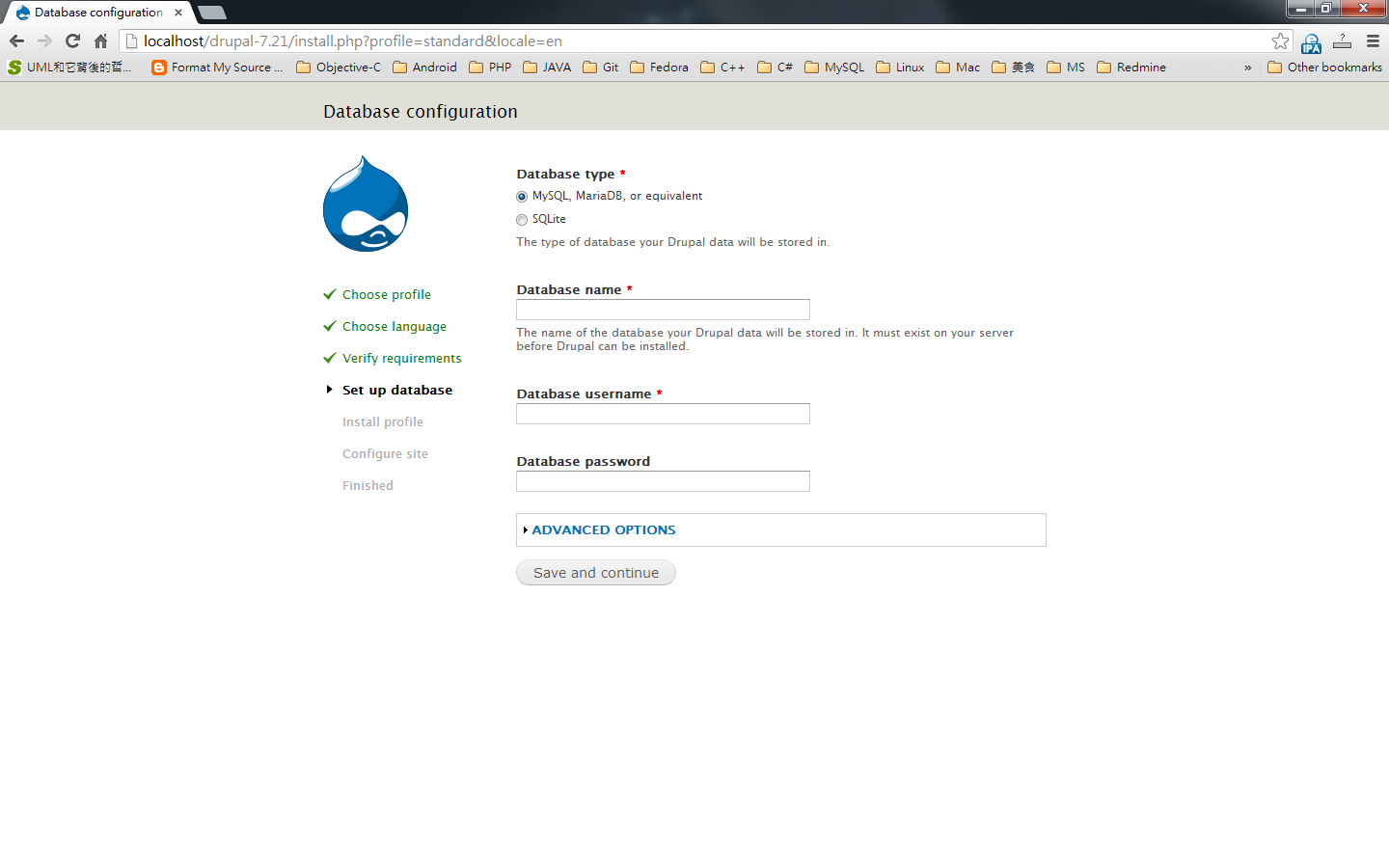Image resolution: width=1389 pixels, height=868 pixels.
Task: Click the Database password input field
Action: [x=663, y=481]
